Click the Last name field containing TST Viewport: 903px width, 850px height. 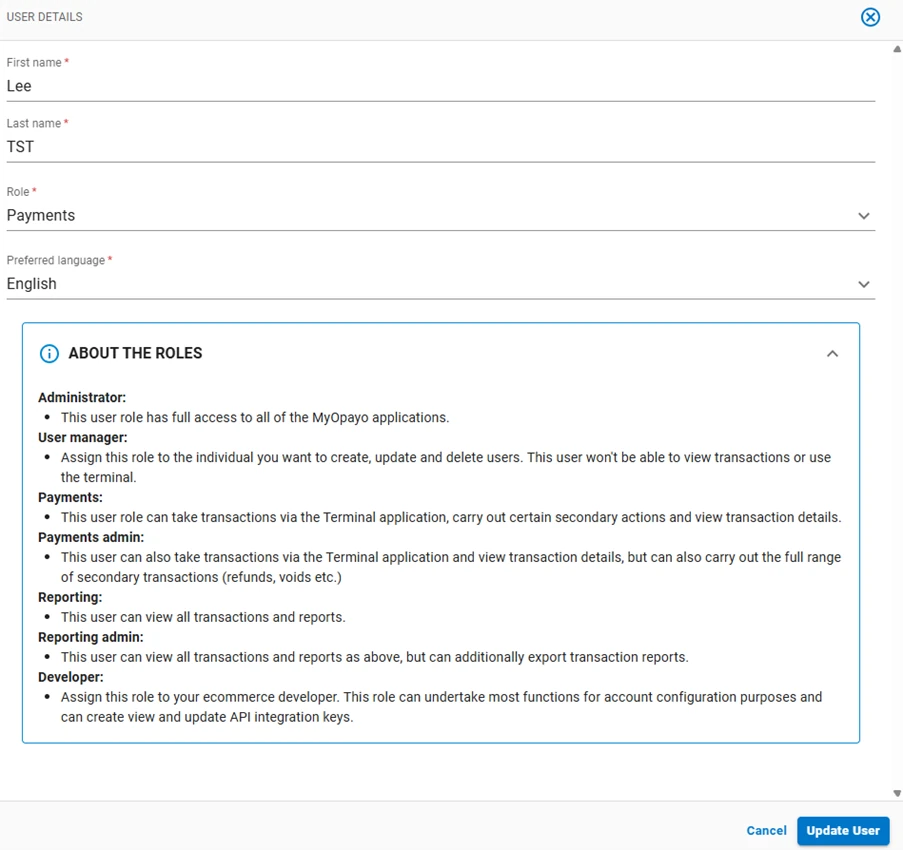tap(441, 147)
